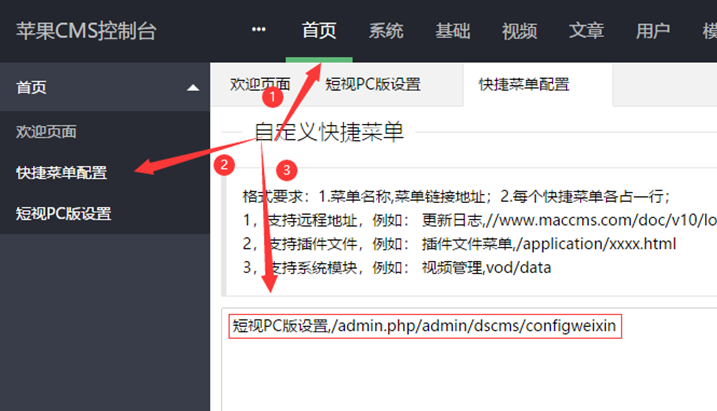Image resolution: width=717 pixels, height=411 pixels.
Task: Click example line 插件文件菜单 /application/xxxx.html
Action: [459, 244]
